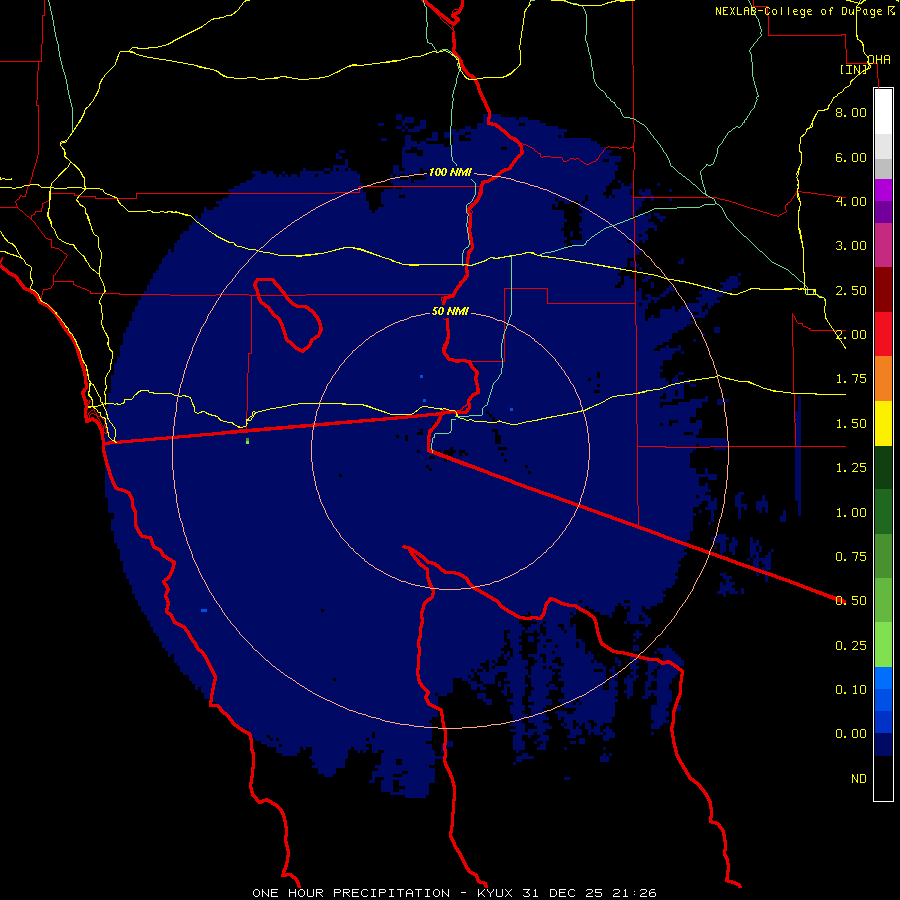This screenshot has width=900, height=900.
Task: Select the bright red swatch on the color scale
Action: coord(883,334)
